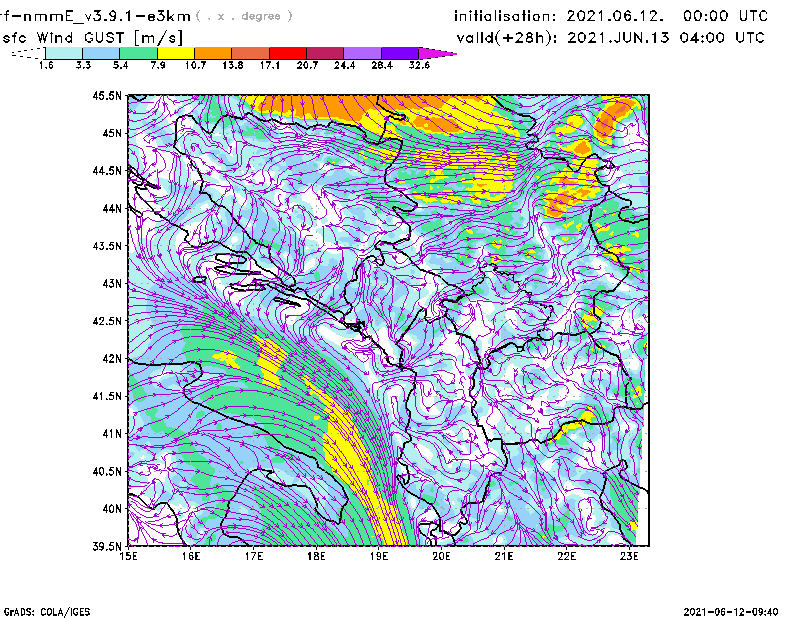
Task: Click the '45.5N' latitude label
Action: (x=107, y=95)
